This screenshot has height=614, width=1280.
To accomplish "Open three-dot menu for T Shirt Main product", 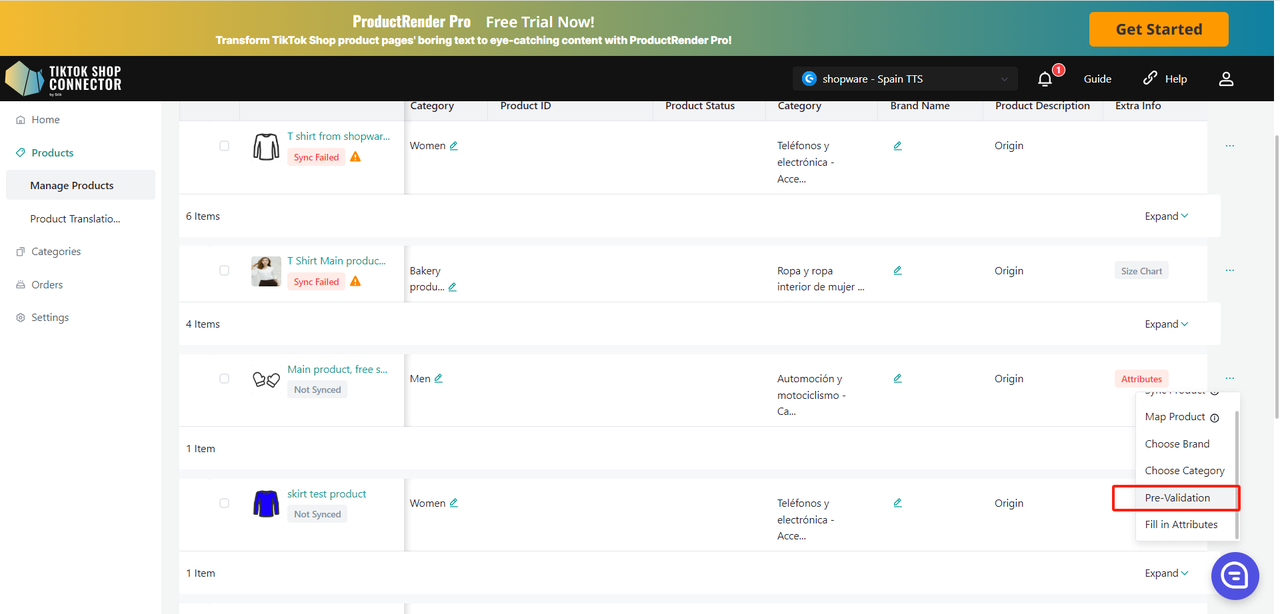I will pyautogui.click(x=1229, y=270).
